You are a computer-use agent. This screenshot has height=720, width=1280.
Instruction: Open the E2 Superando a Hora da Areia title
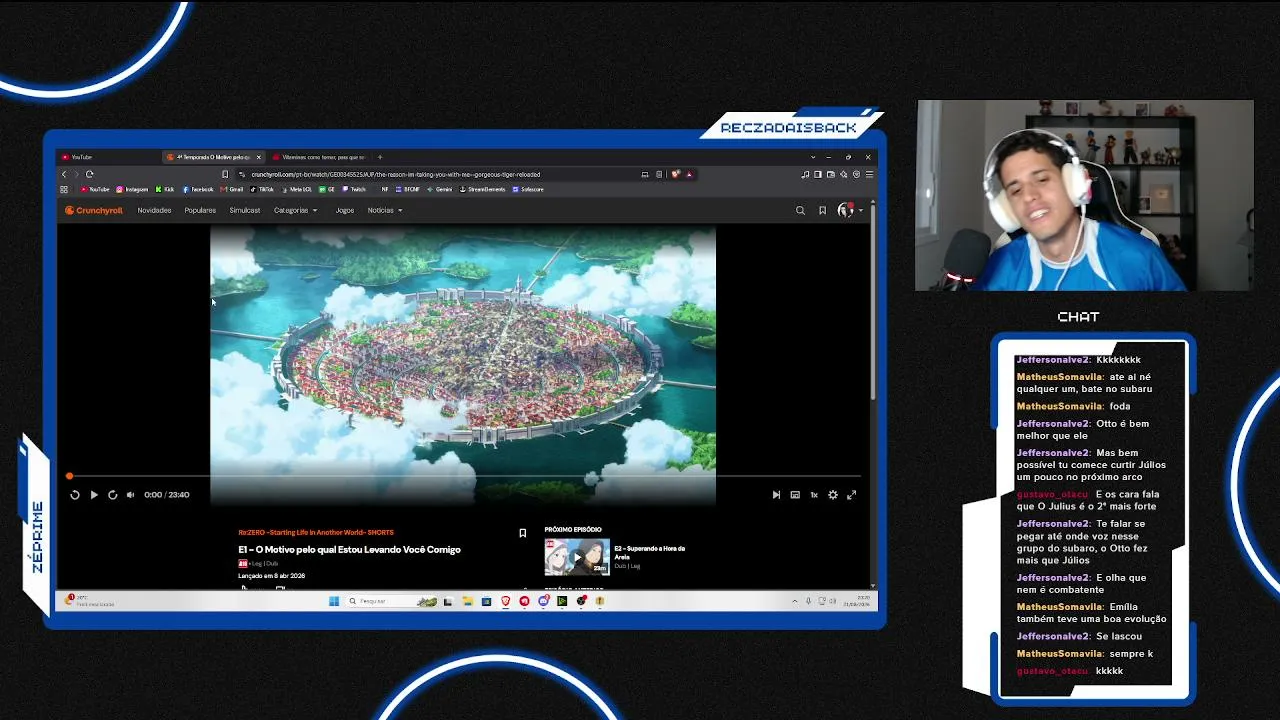coord(650,552)
